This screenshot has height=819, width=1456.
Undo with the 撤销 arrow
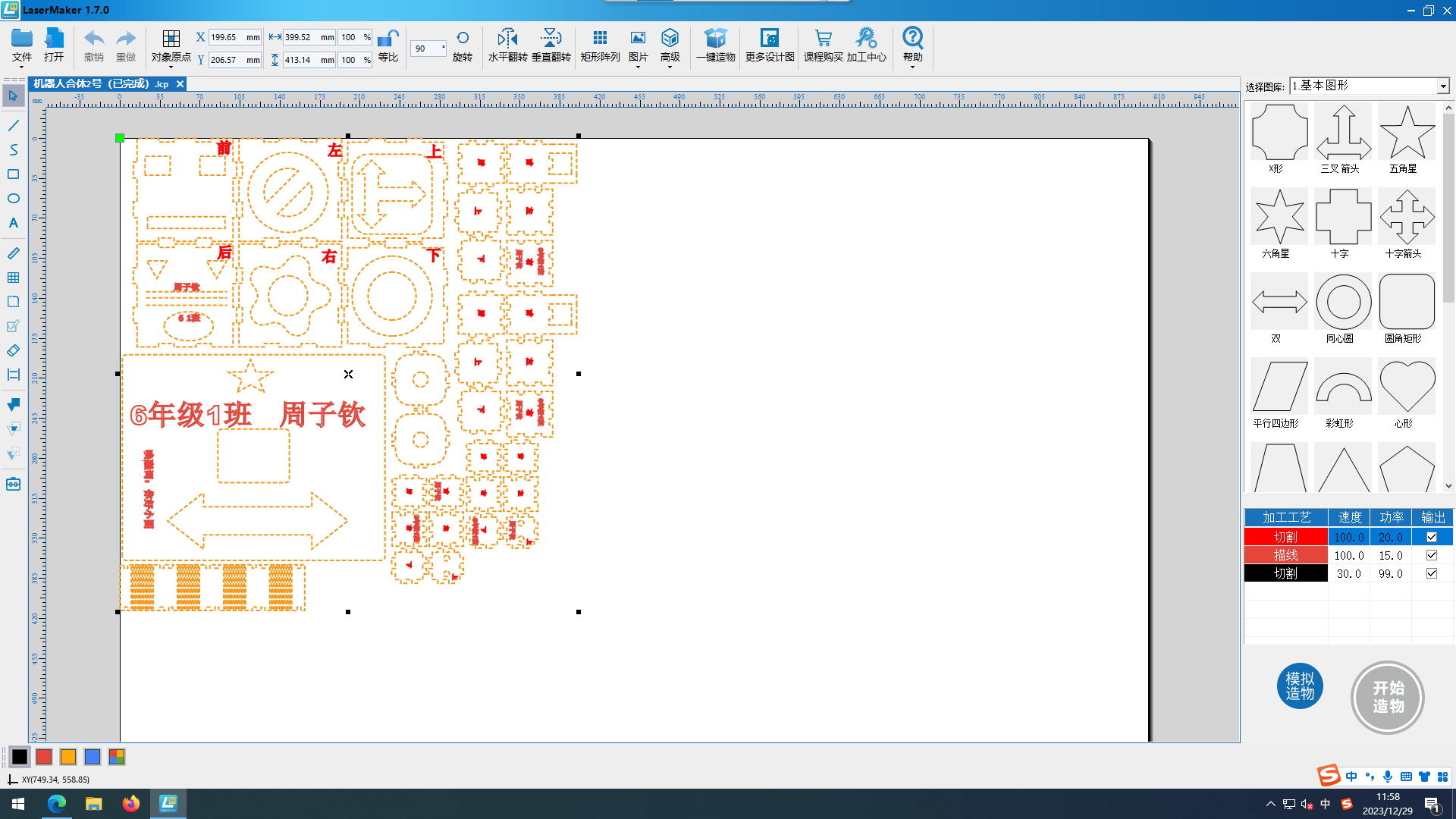click(x=94, y=45)
